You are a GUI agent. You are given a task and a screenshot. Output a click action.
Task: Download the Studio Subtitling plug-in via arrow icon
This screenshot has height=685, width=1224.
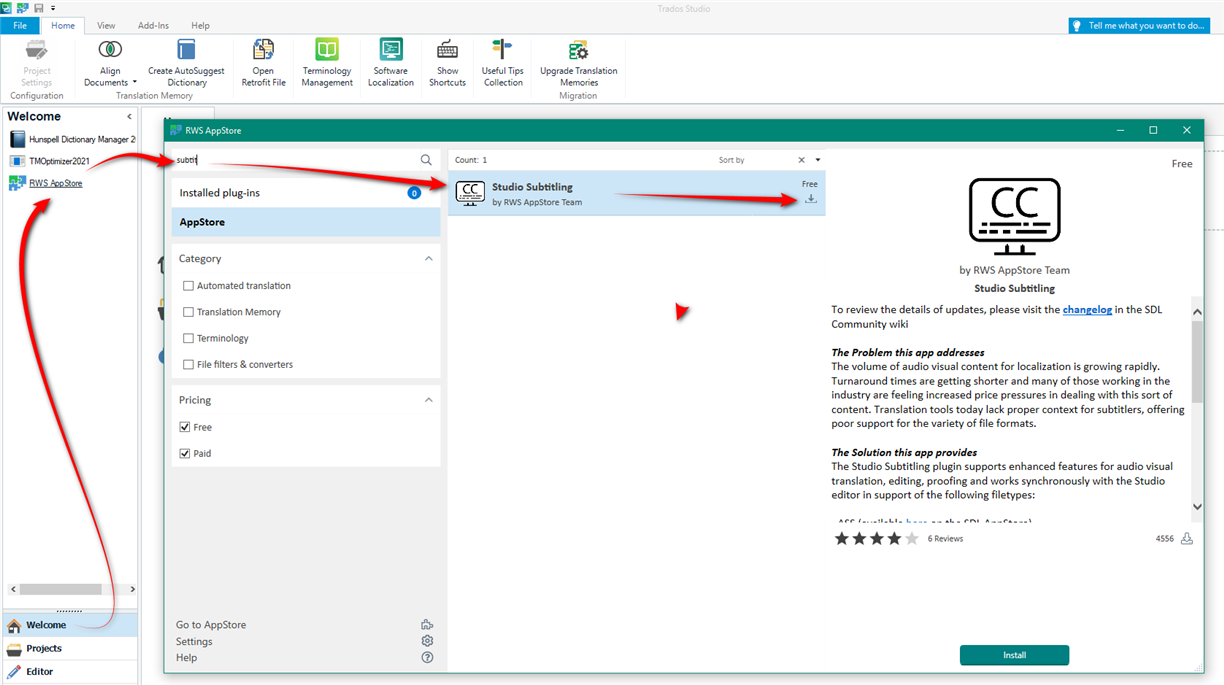tap(811, 199)
